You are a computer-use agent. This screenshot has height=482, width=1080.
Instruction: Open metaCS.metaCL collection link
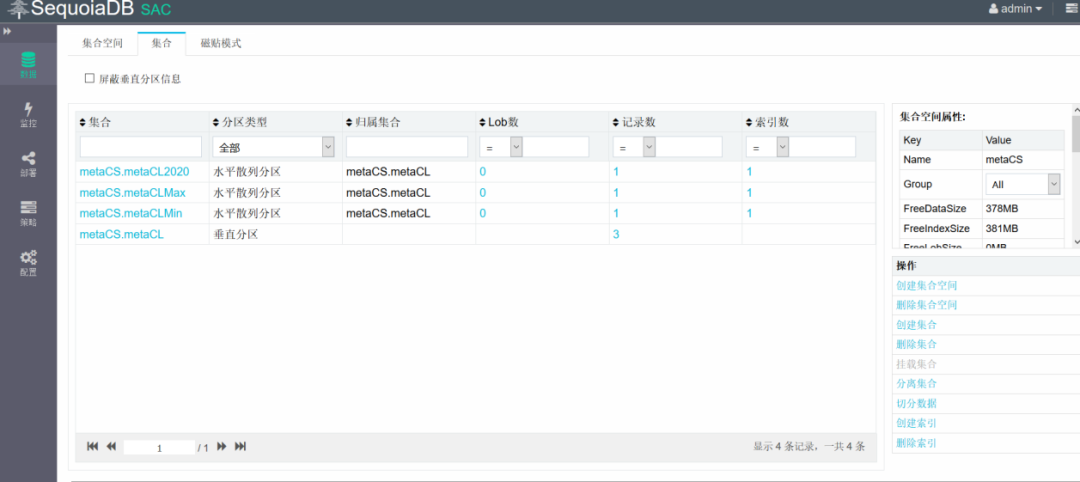(121, 234)
